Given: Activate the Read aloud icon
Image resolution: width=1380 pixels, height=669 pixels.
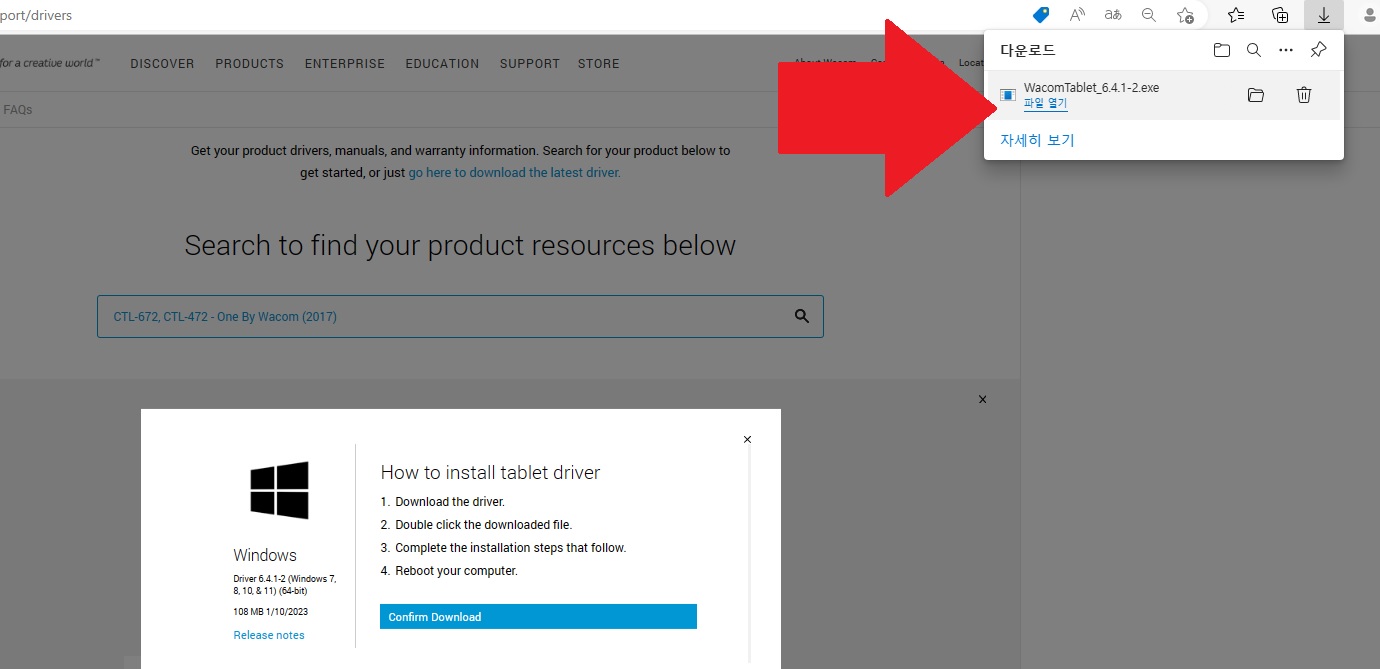Looking at the screenshot, I should (1077, 15).
